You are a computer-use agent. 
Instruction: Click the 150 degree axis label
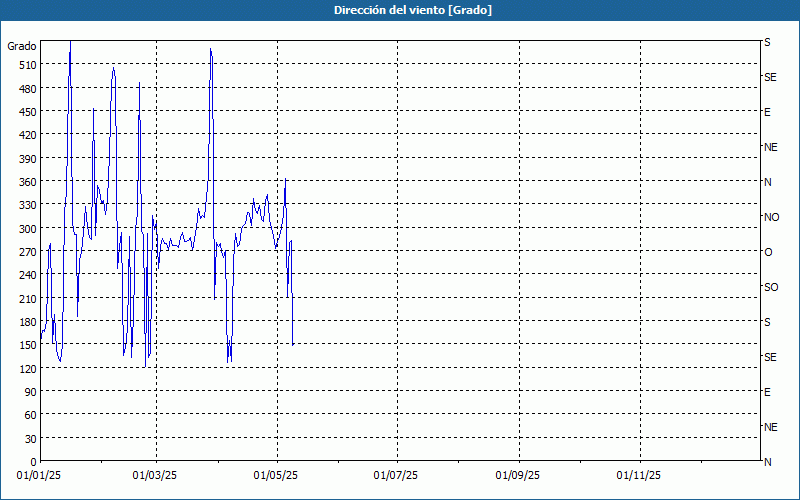(28, 345)
